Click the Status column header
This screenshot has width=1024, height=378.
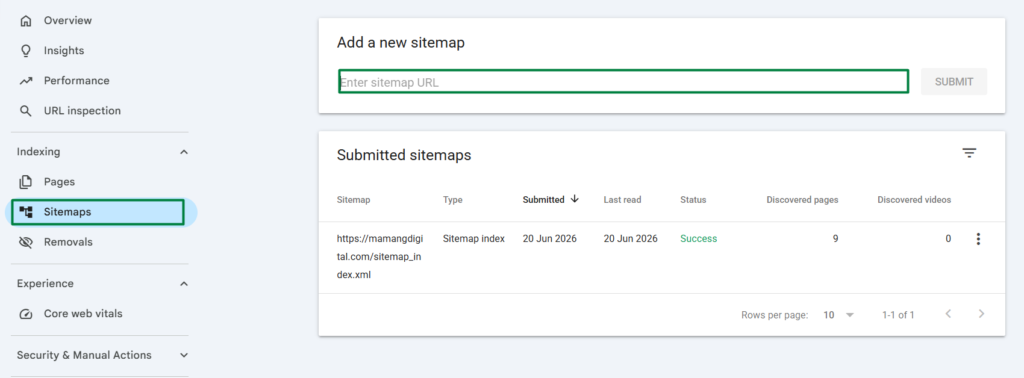(x=693, y=200)
